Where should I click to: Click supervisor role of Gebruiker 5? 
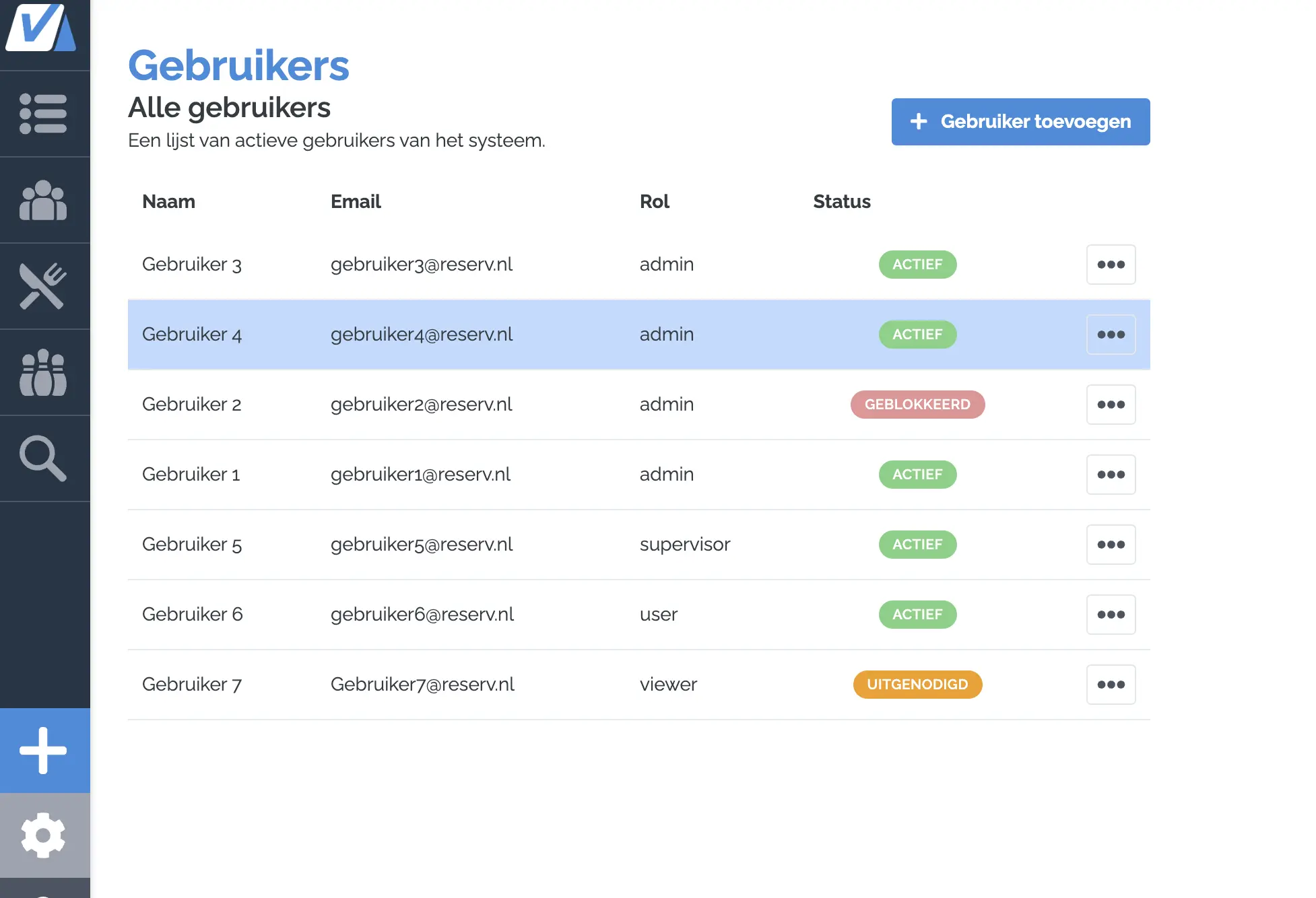pos(685,545)
